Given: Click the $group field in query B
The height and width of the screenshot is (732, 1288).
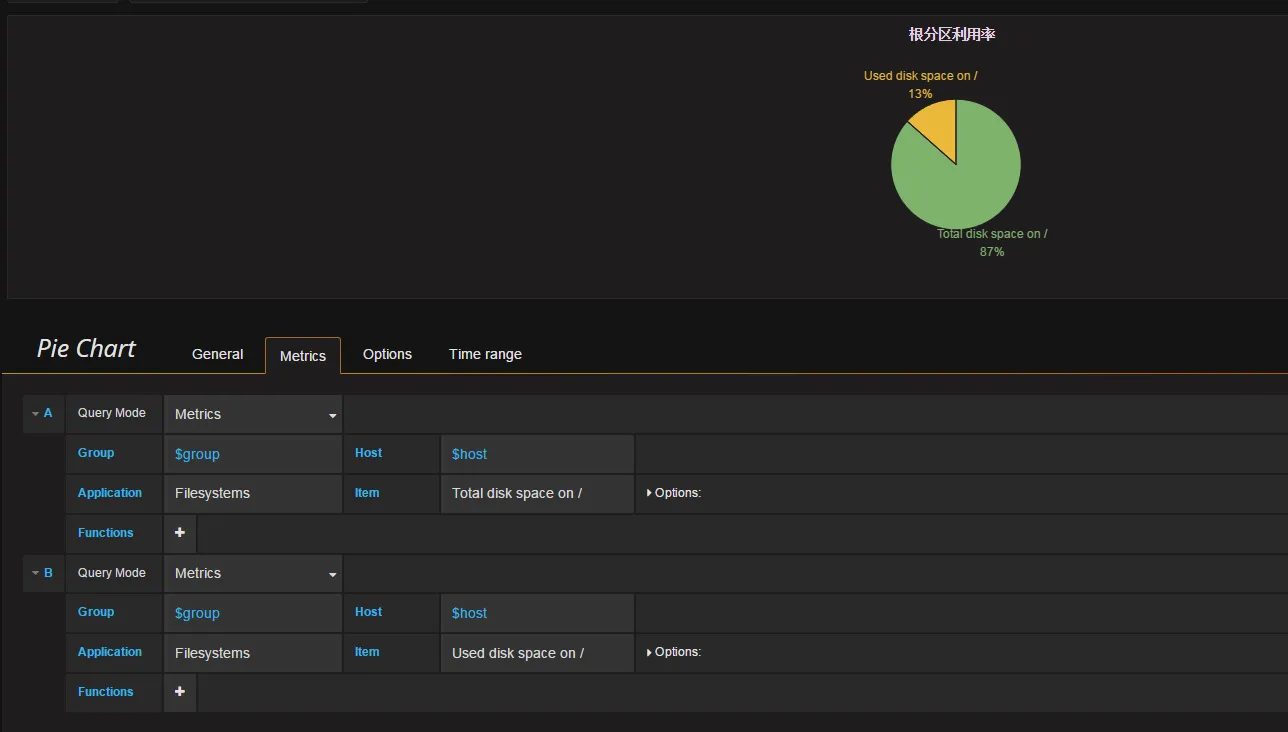Looking at the screenshot, I should (253, 613).
